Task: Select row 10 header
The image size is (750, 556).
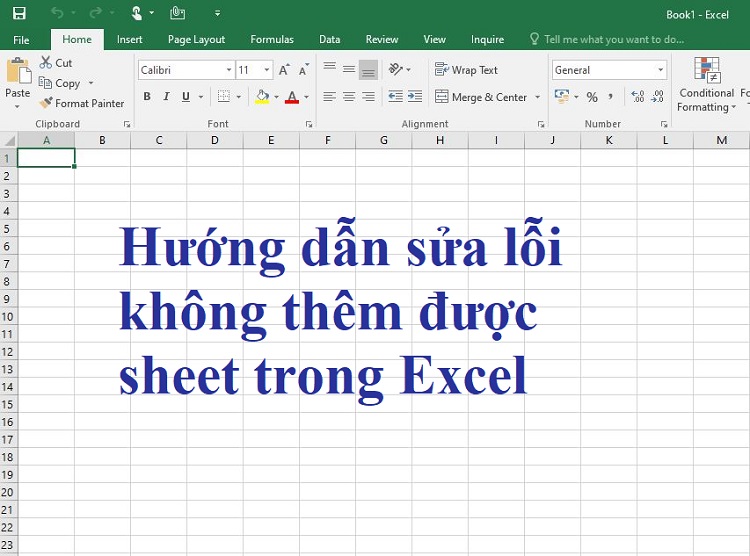Action: [8, 317]
